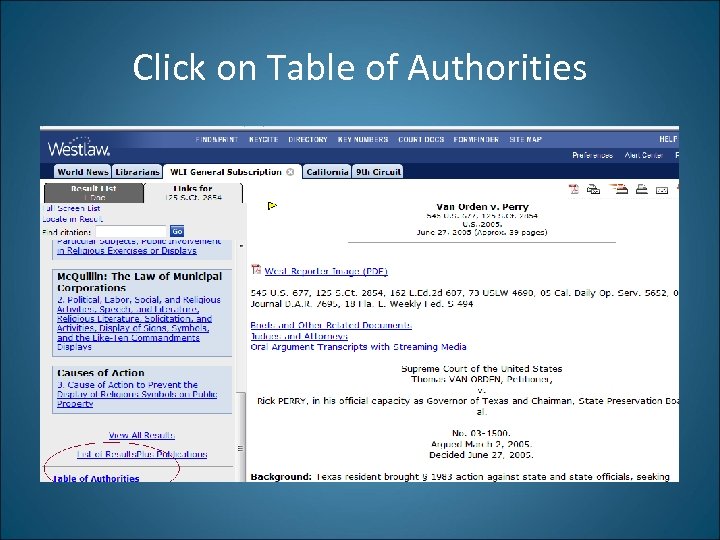The width and height of the screenshot is (720, 540).
Task: Switch to the World News tab
Action: (83, 172)
